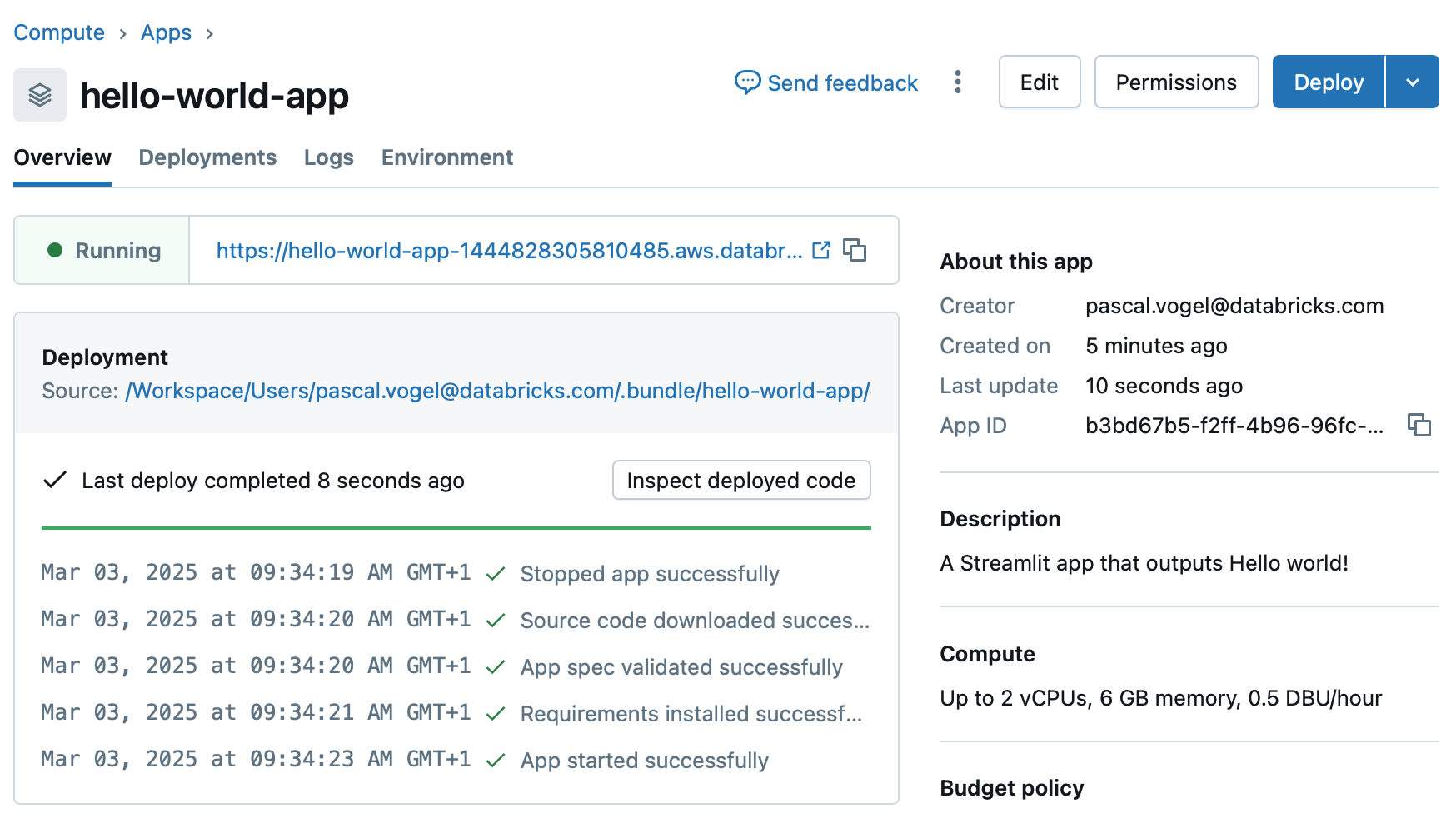This screenshot has height=818, width=1456.
Task: Click 'Up to 2 vCPUs, 6 GB memory' text
Action: [x=1161, y=698]
